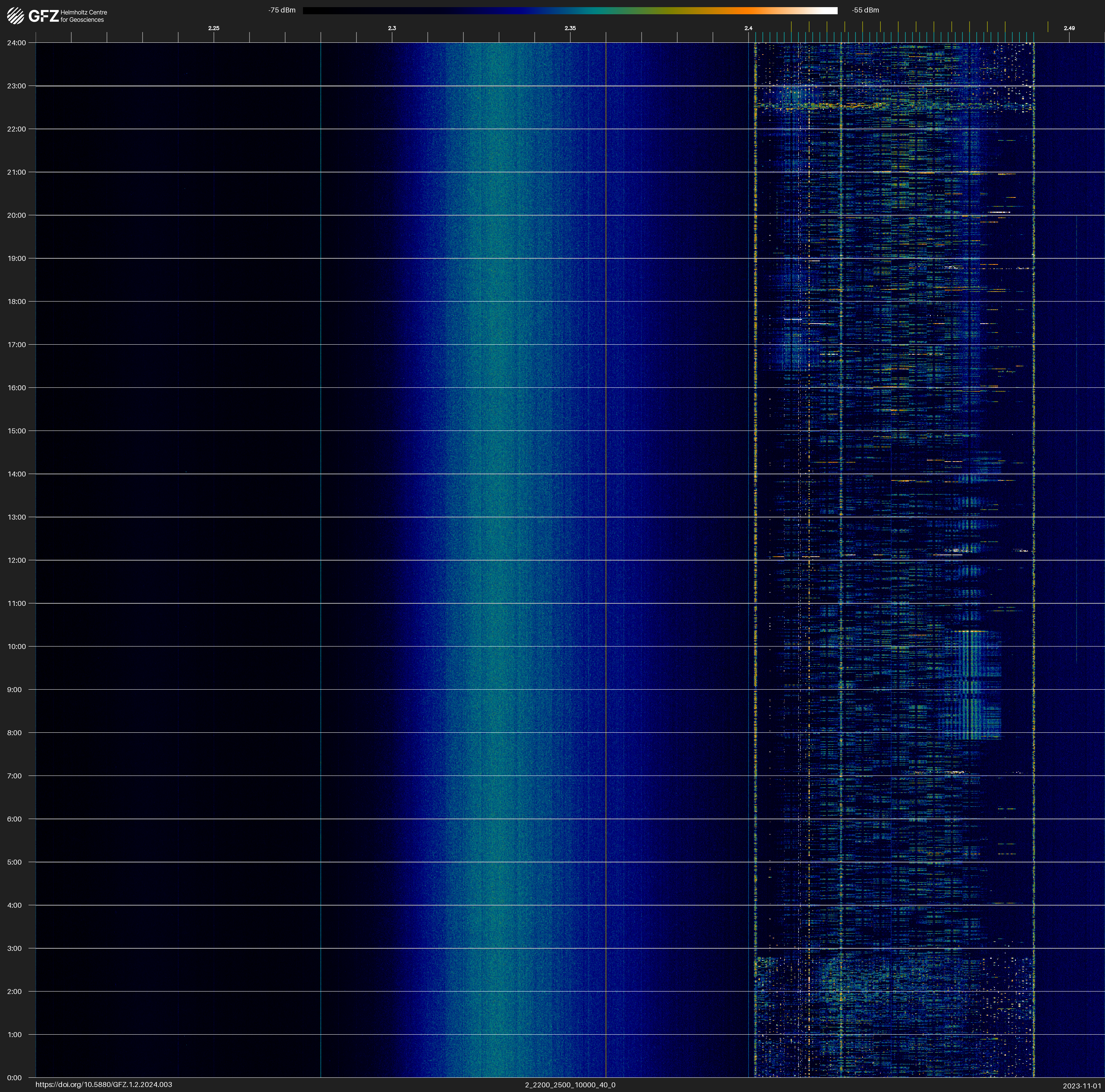
Task: Select the 2.4 frequency axis label
Action: pyautogui.click(x=748, y=28)
